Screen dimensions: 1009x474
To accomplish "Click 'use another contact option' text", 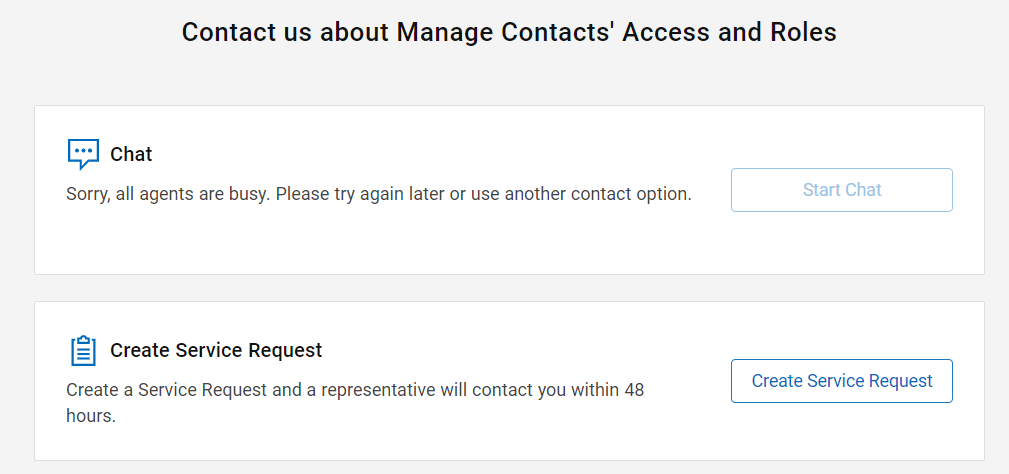I will pyautogui.click(x=580, y=194).
